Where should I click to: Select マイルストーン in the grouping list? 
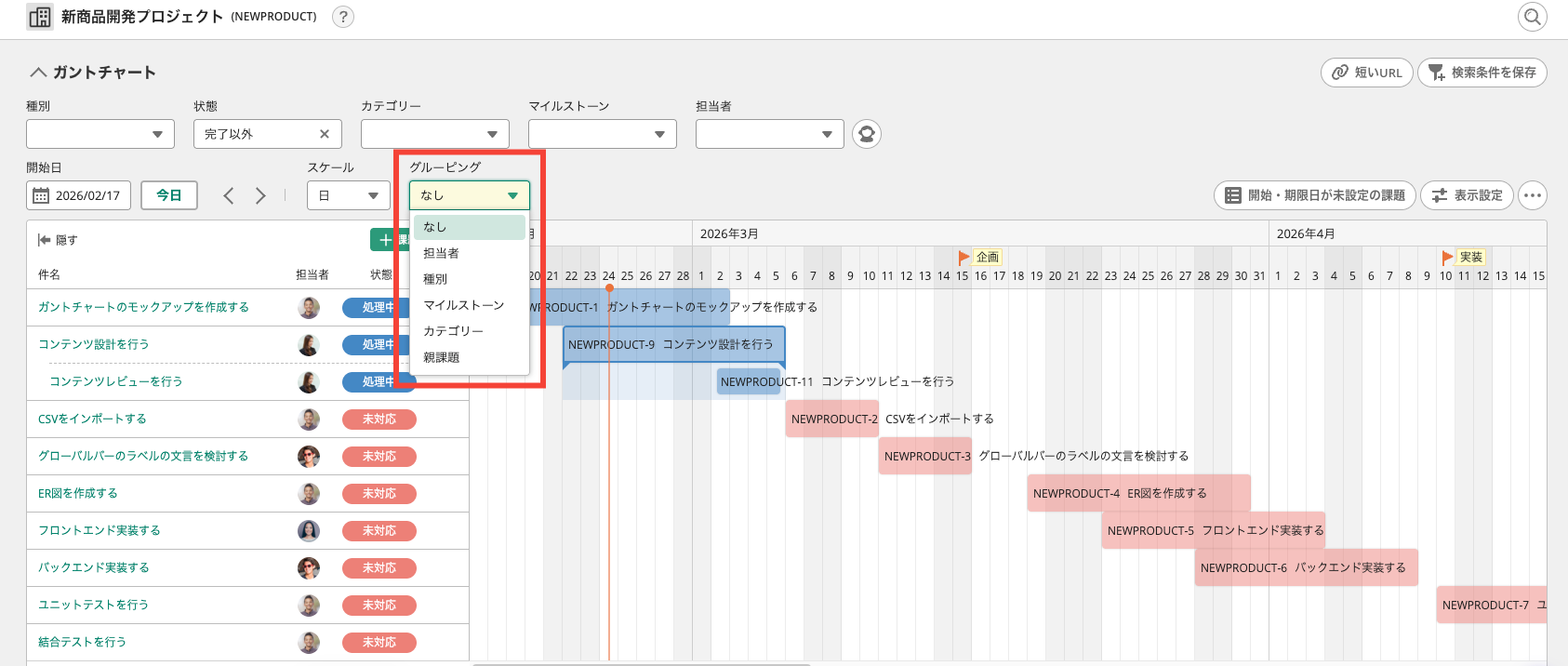(470, 305)
